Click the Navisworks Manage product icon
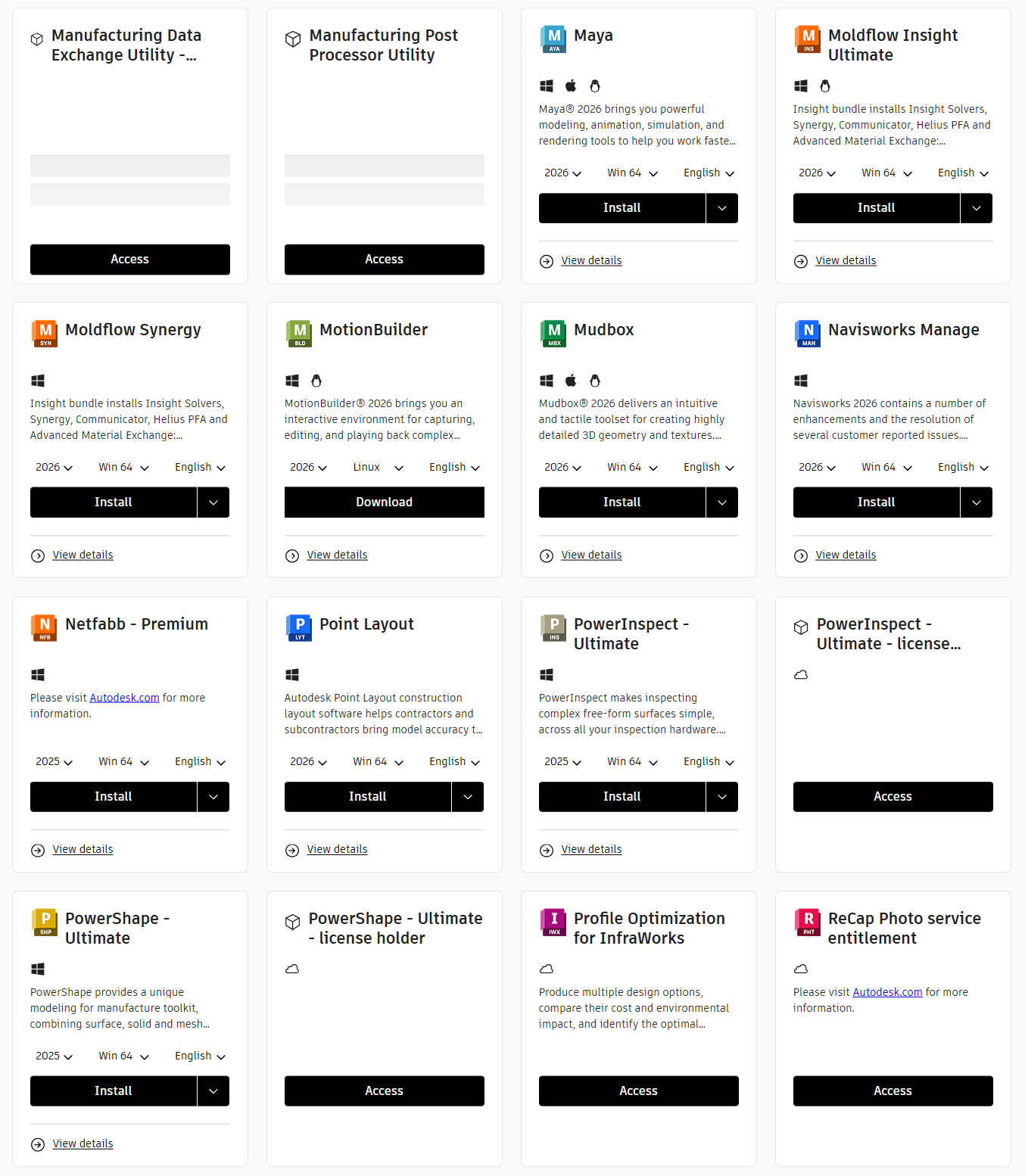The image size is (1025, 1176). [808, 334]
